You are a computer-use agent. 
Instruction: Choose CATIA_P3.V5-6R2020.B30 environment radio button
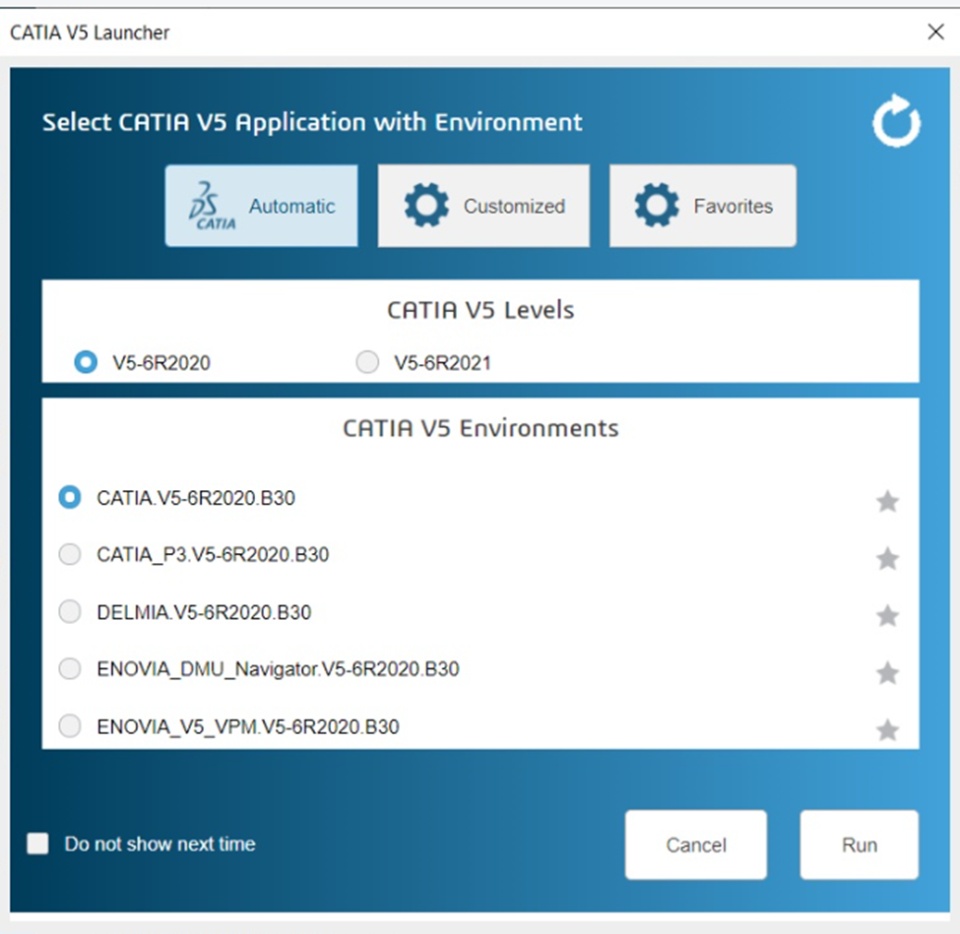(x=69, y=554)
